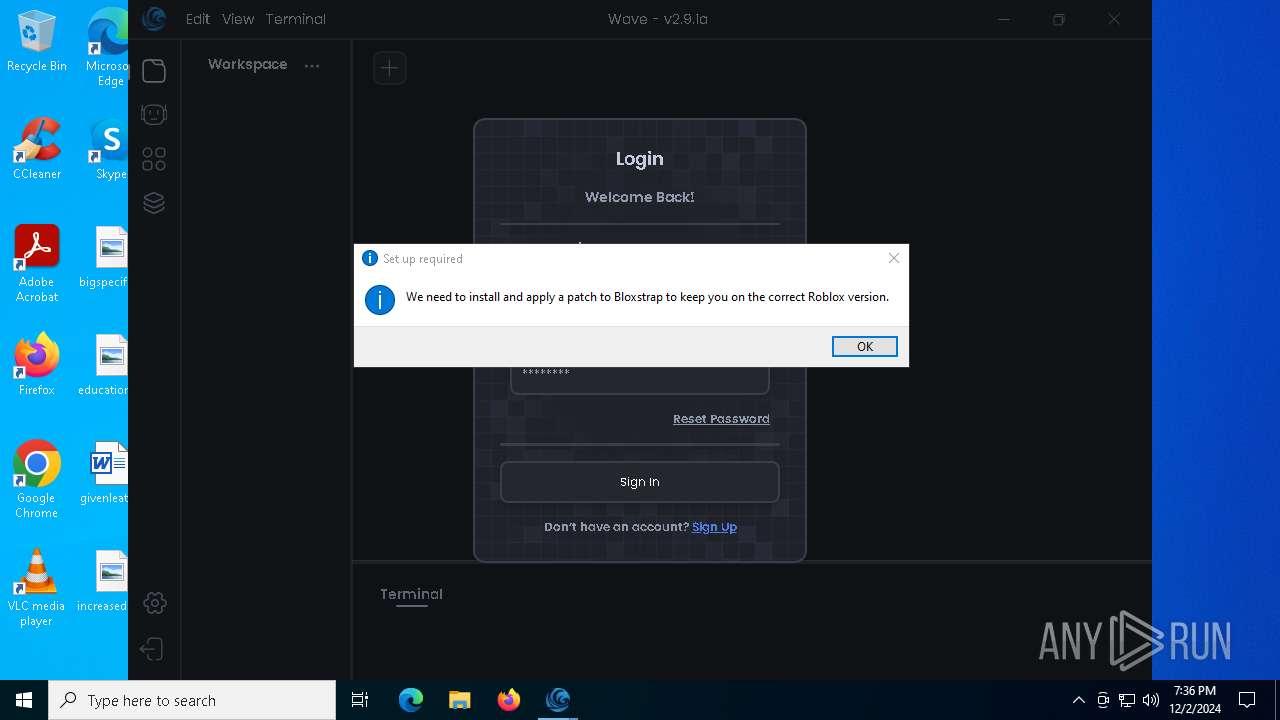
Task: Click the Welcome Back! text
Action: 640,197
